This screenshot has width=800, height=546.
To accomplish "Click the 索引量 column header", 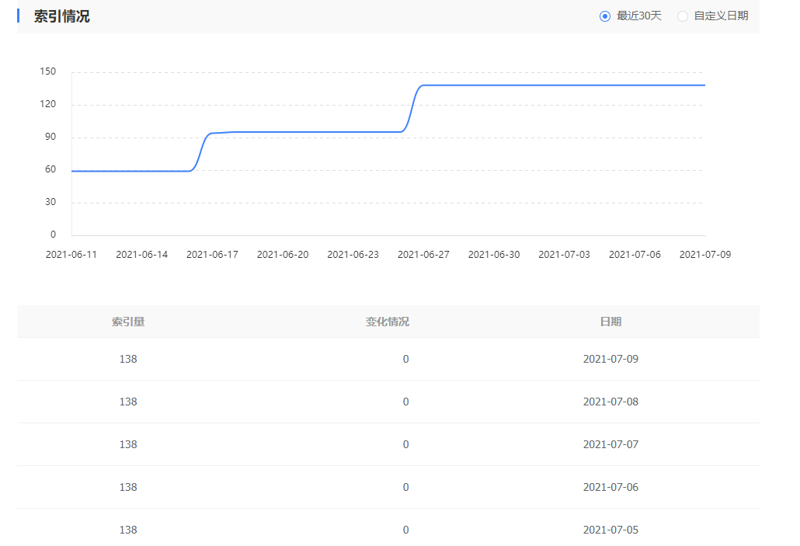I will (128, 321).
